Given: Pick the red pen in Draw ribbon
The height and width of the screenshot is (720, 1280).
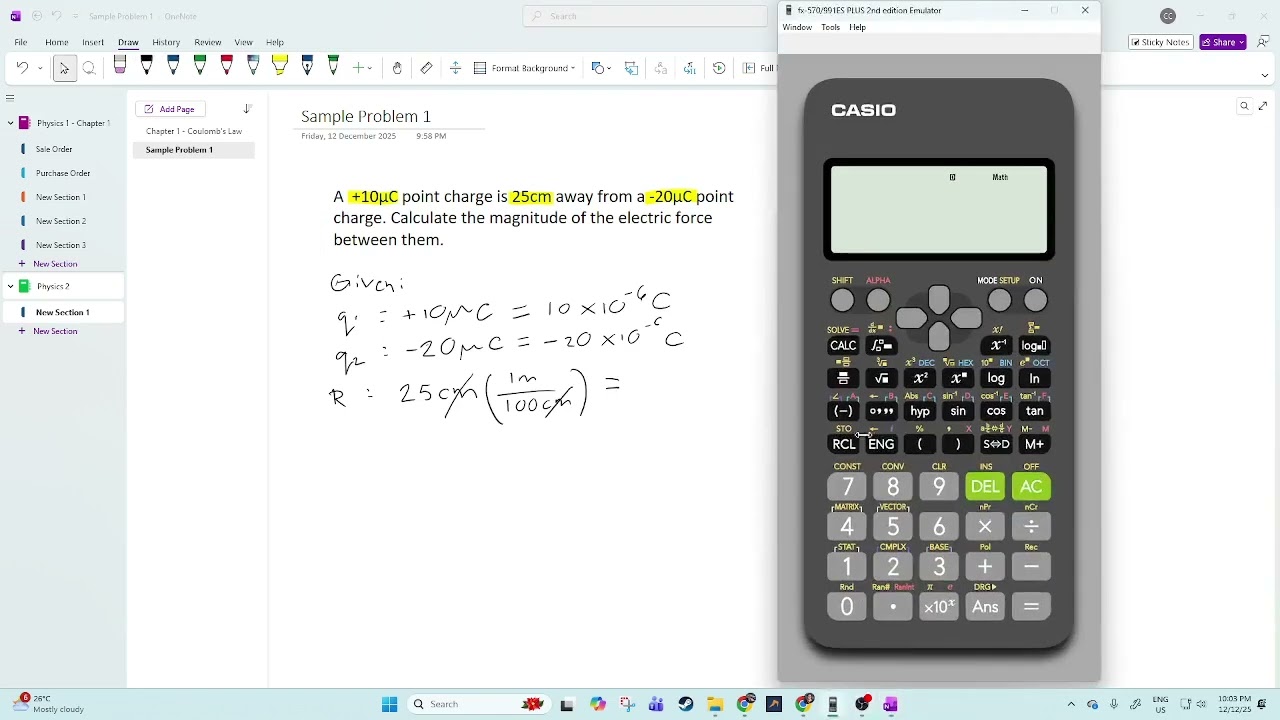Looking at the screenshot, I should 227,67.
